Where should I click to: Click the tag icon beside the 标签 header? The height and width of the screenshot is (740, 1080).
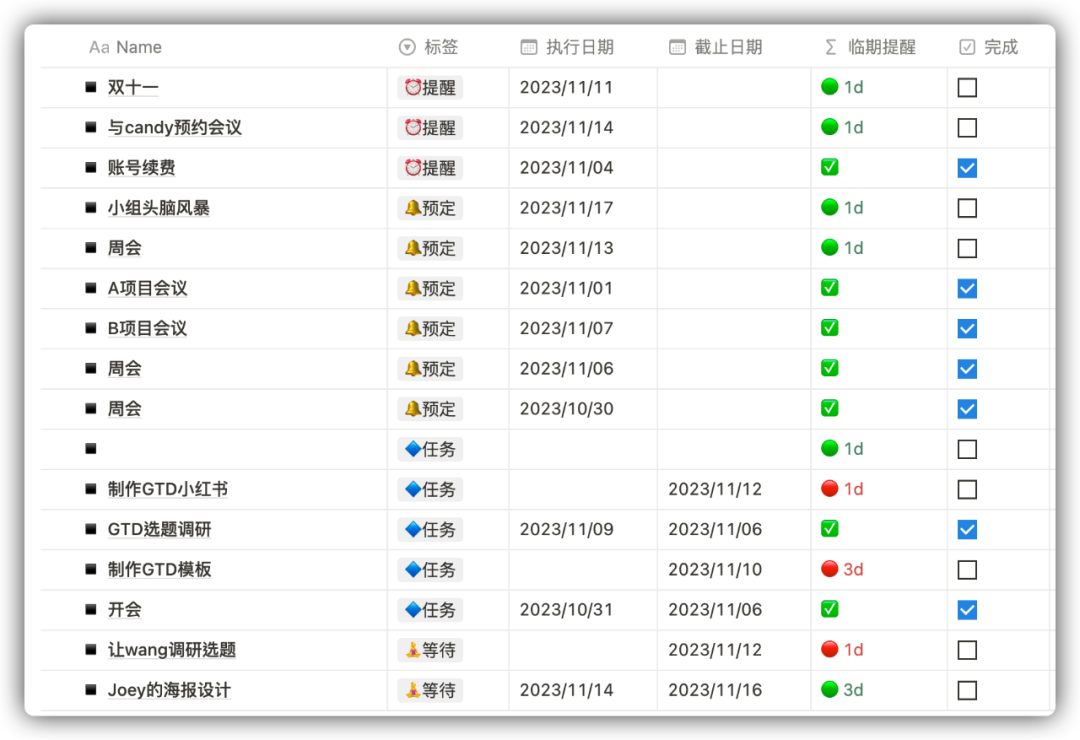click(x=406, y=46)
